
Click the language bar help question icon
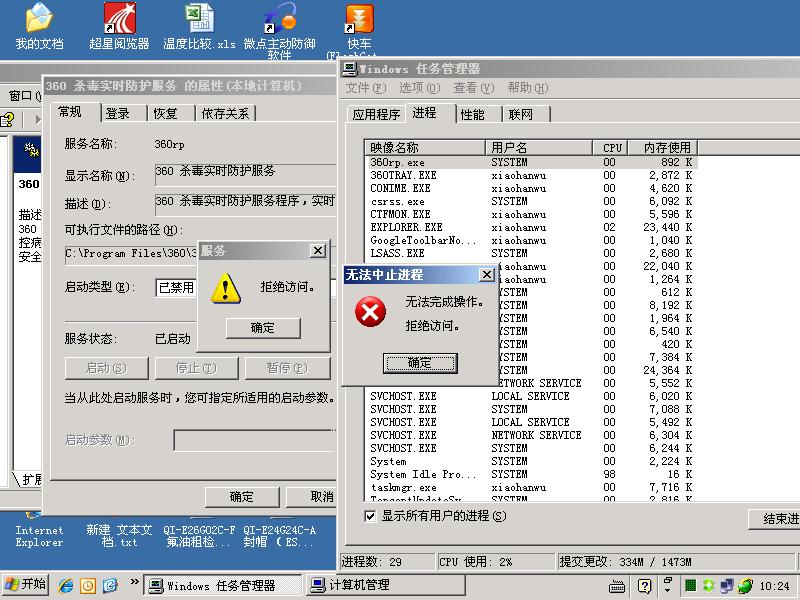[644, 586]
